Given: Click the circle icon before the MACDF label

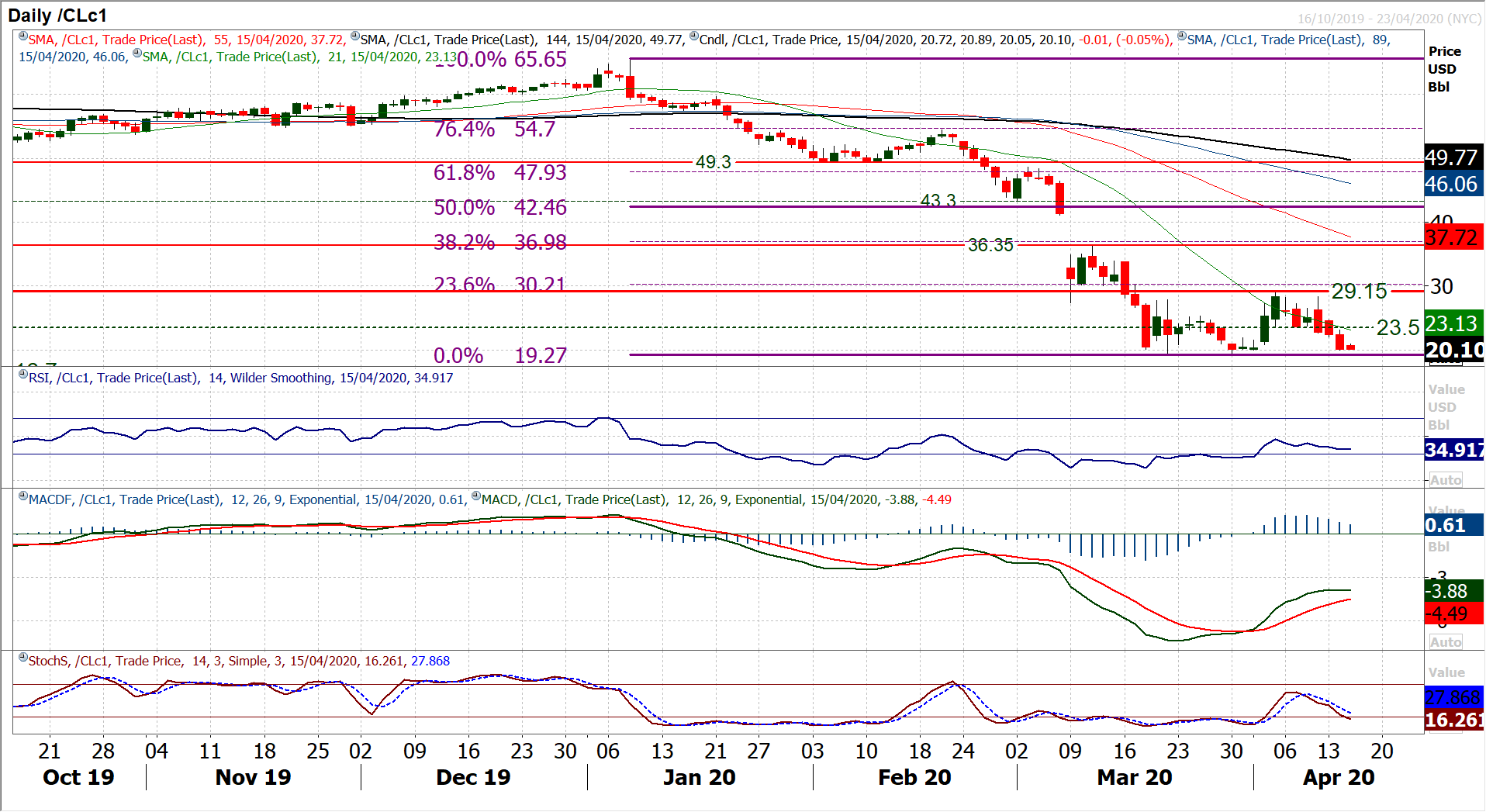Looking at the screenshot, I should (x=23, y=496).
